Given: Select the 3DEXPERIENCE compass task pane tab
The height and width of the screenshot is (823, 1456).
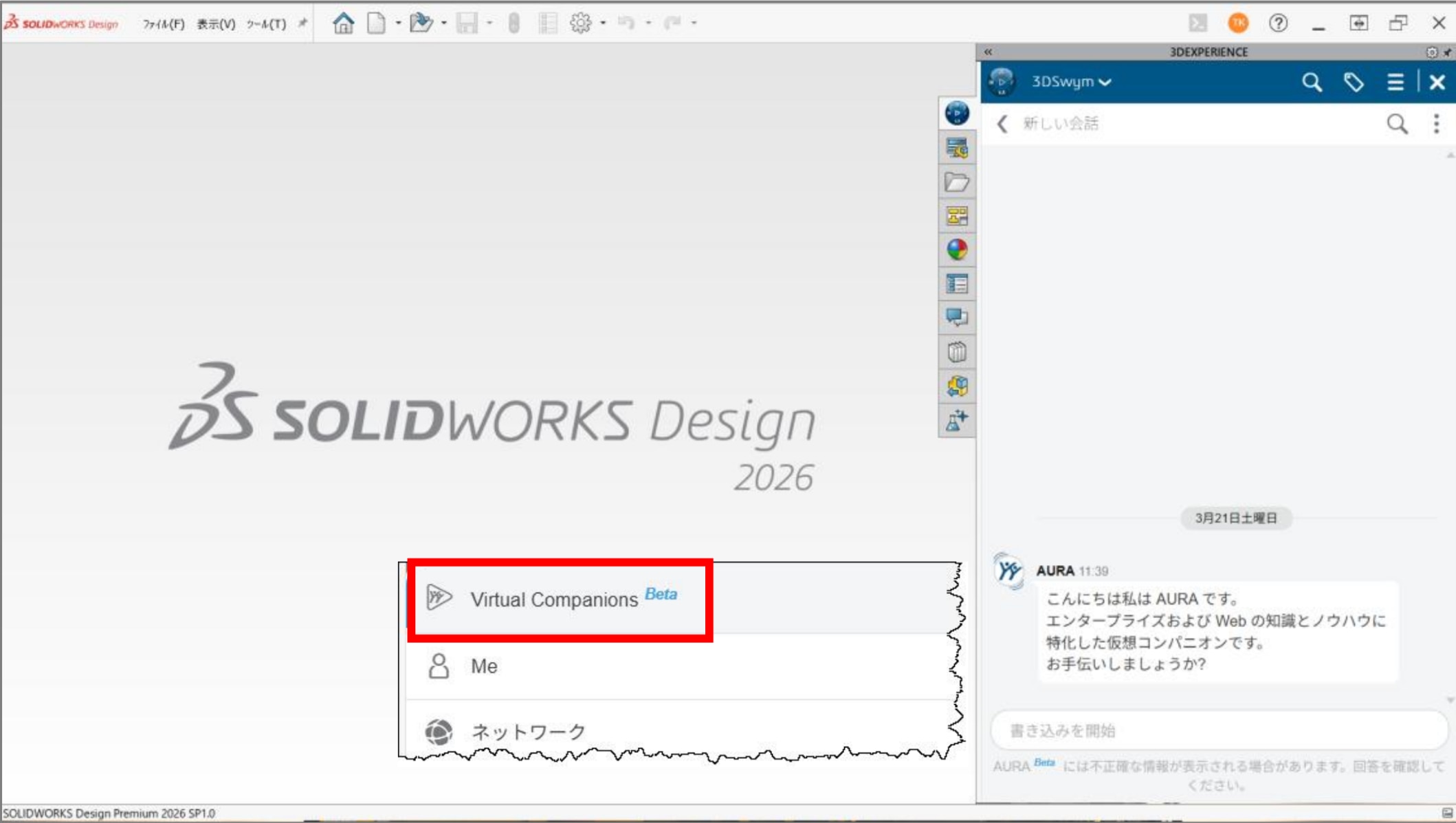Looking at the screenshot, I should [x=957, y=113].
